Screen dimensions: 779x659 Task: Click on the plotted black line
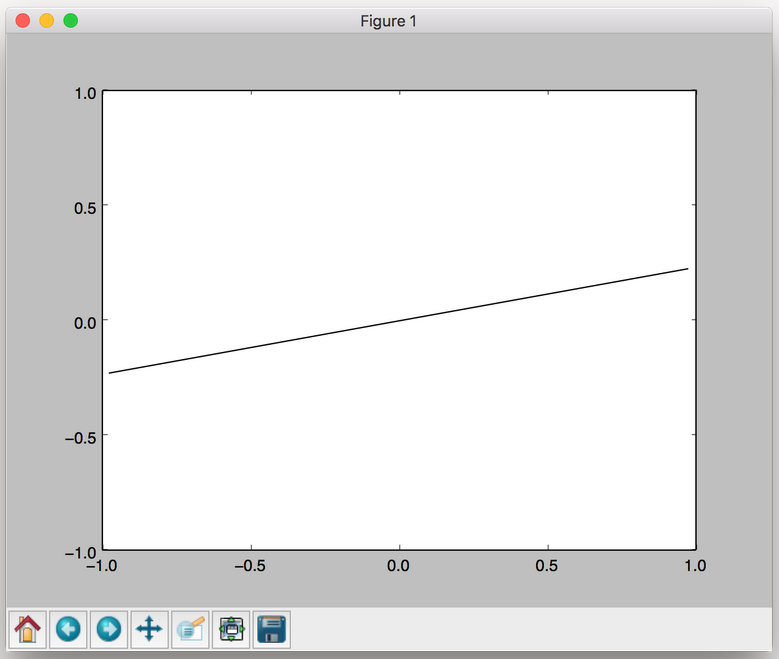(400, 320)
